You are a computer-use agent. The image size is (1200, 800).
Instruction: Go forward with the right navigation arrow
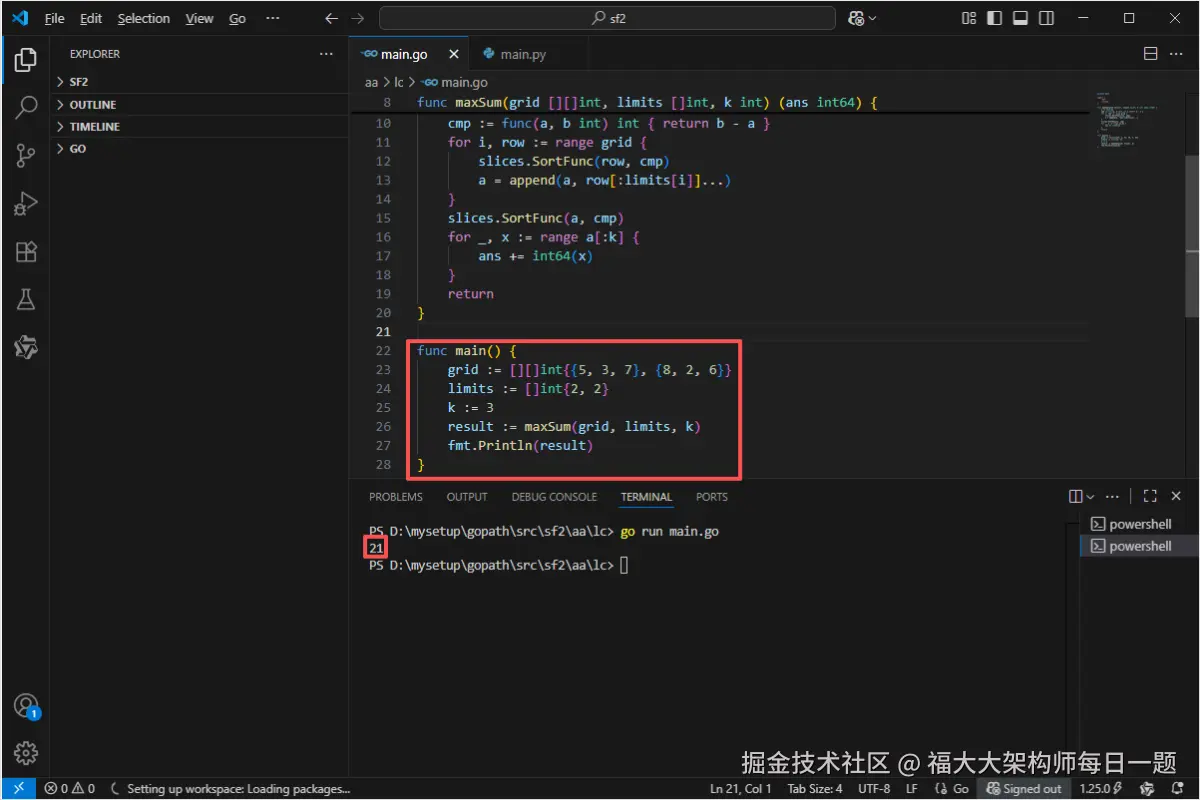358,18
